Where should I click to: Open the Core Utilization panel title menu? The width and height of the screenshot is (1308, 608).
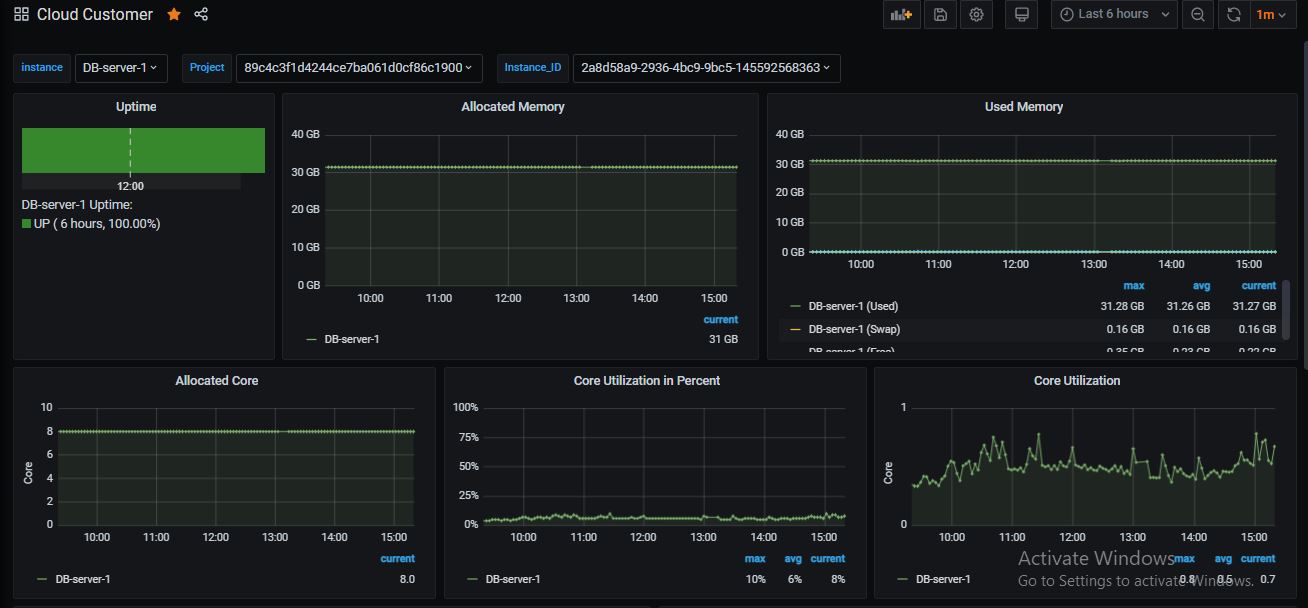[x=1077, y=381]
